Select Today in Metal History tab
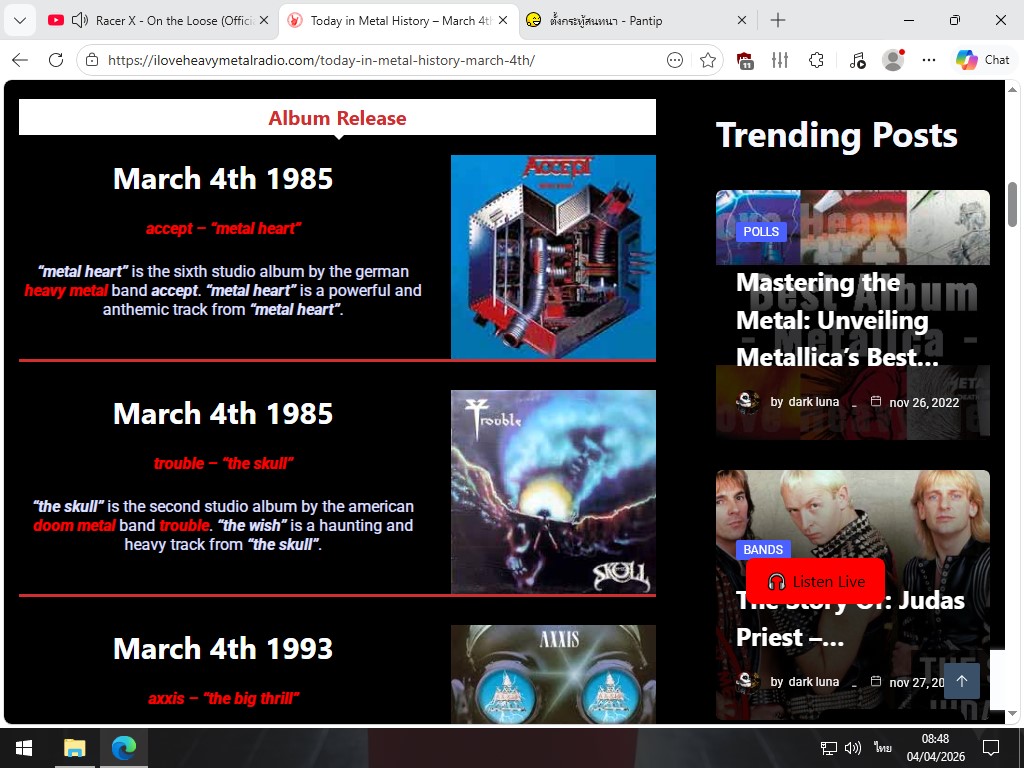 click(398, 20)
